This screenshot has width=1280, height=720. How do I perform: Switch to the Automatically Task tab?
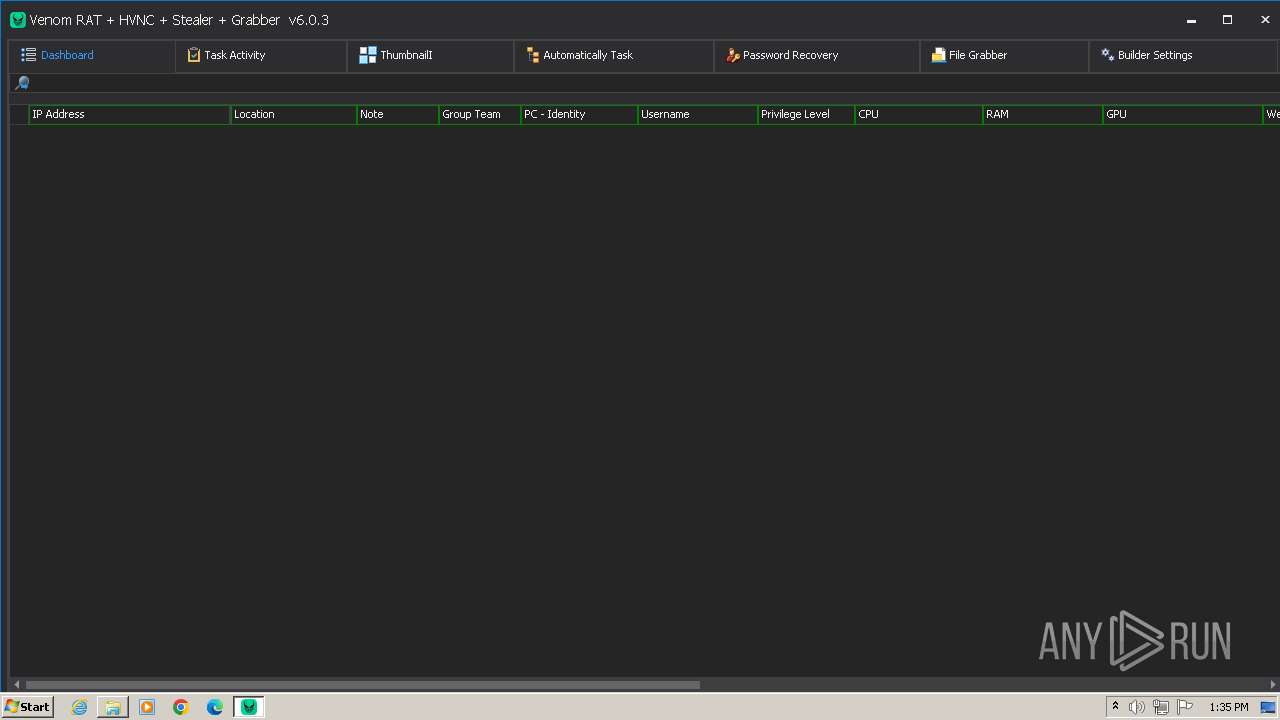[x=613, y=55]
